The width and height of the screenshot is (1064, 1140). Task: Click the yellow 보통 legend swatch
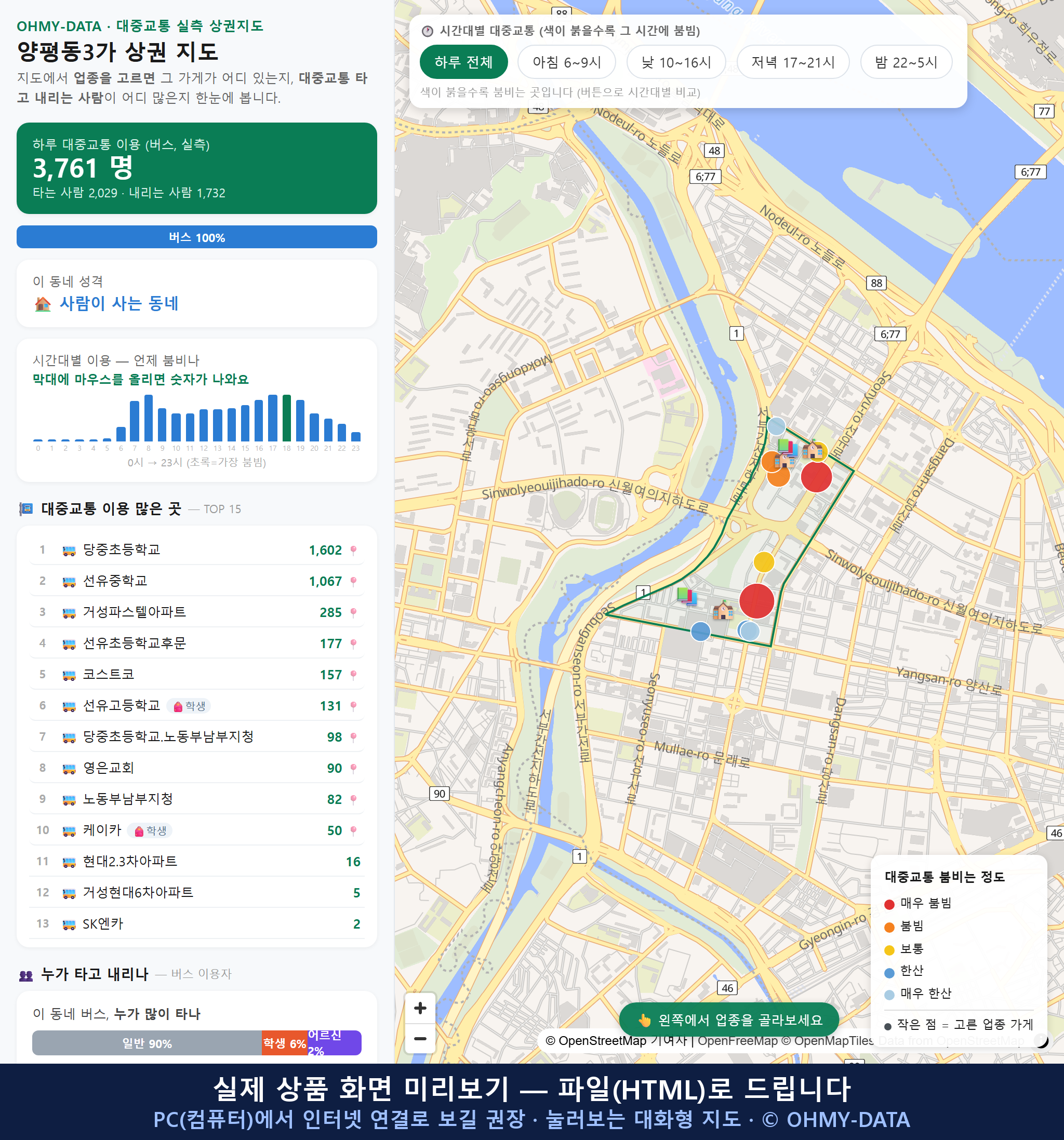coord(889,950)
